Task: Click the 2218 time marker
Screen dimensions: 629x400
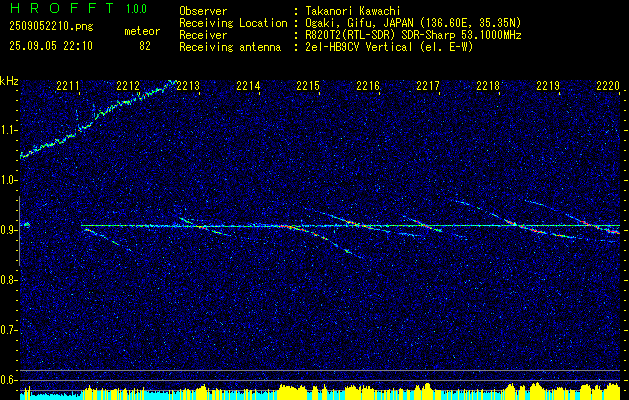Action: pos(488,85)
